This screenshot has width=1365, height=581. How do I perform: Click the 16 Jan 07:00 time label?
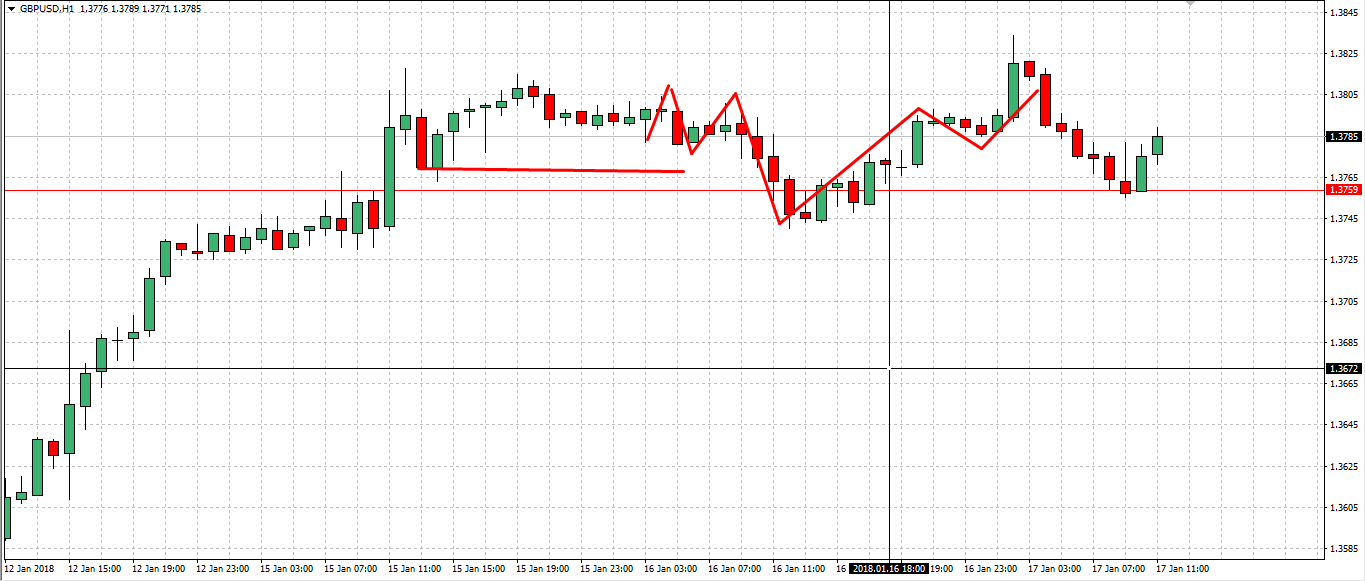734,568
